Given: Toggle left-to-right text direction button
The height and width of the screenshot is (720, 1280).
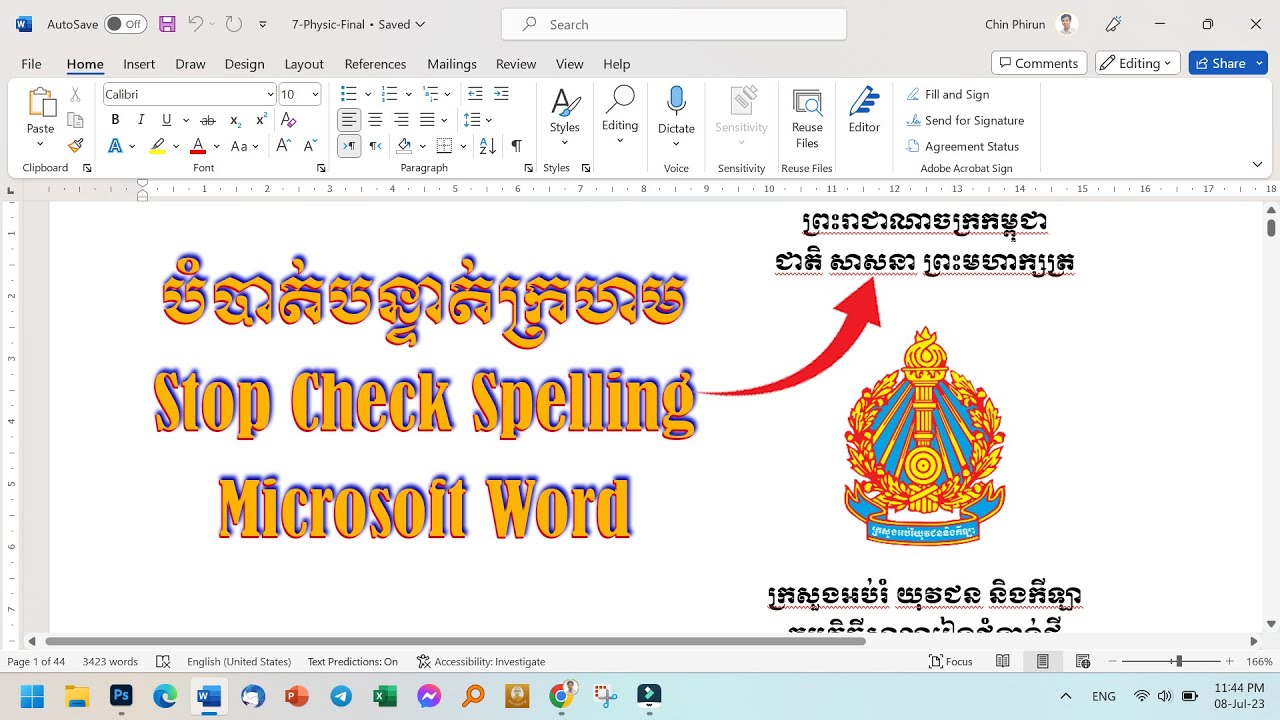Looking at the screenshot, I should 348,146.
